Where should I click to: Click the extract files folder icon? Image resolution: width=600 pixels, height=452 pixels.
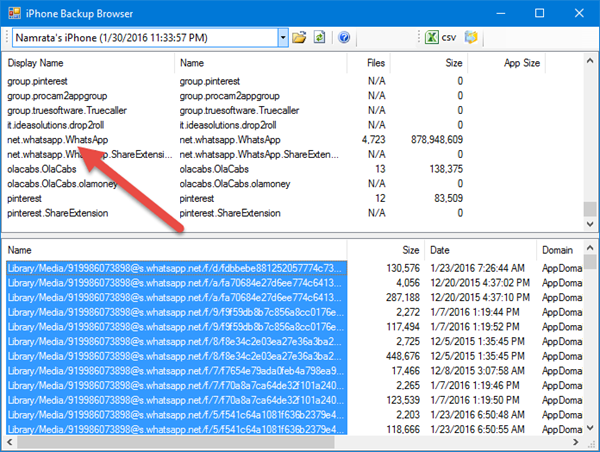point(471,38)
